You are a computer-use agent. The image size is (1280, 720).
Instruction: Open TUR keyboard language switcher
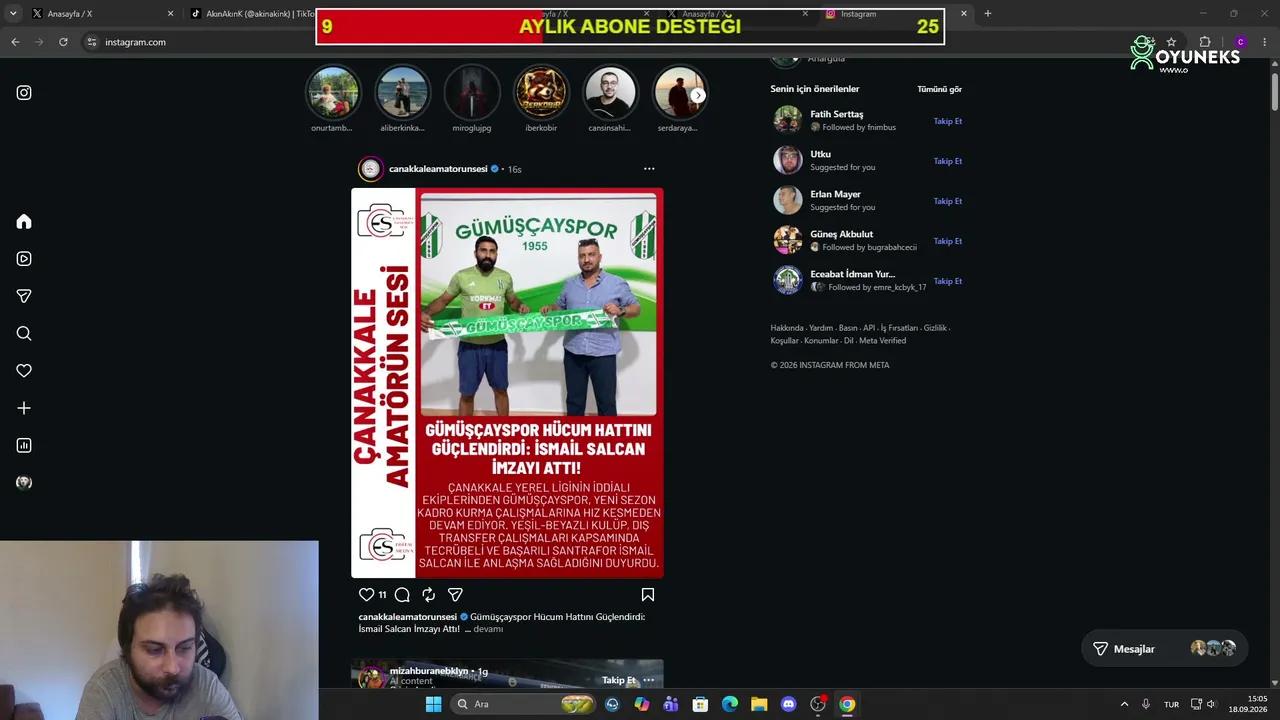(x=1171, y=704)
